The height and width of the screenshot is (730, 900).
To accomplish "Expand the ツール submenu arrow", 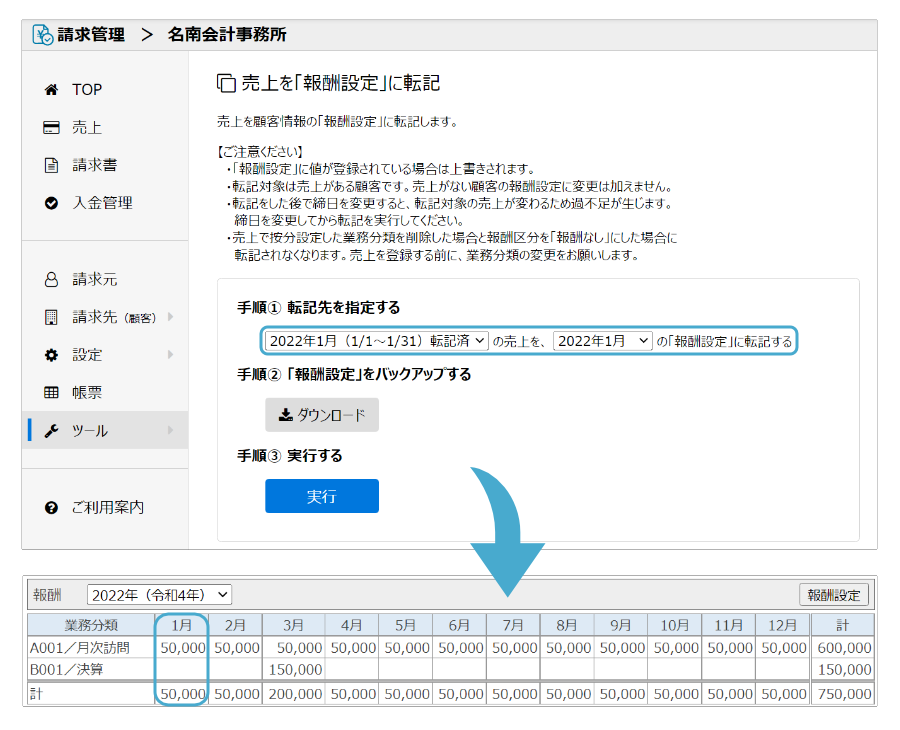I will pos(171,431).
